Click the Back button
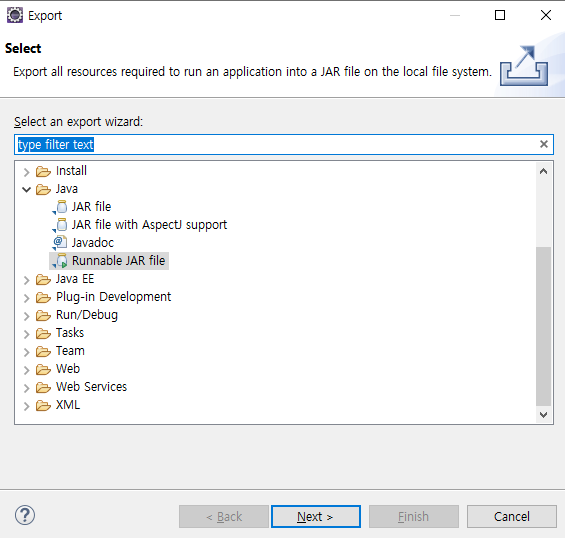This screenshot has height=538, width=565. tap(224, 516)
